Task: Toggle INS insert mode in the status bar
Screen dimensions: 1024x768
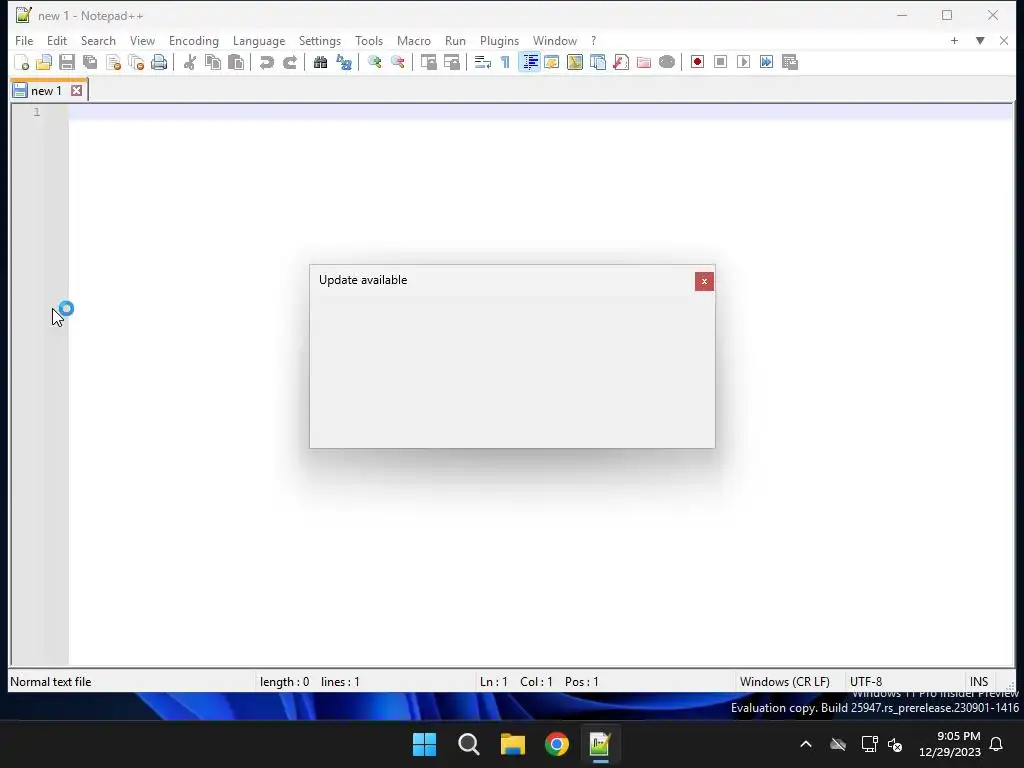Action: [978, 682]
